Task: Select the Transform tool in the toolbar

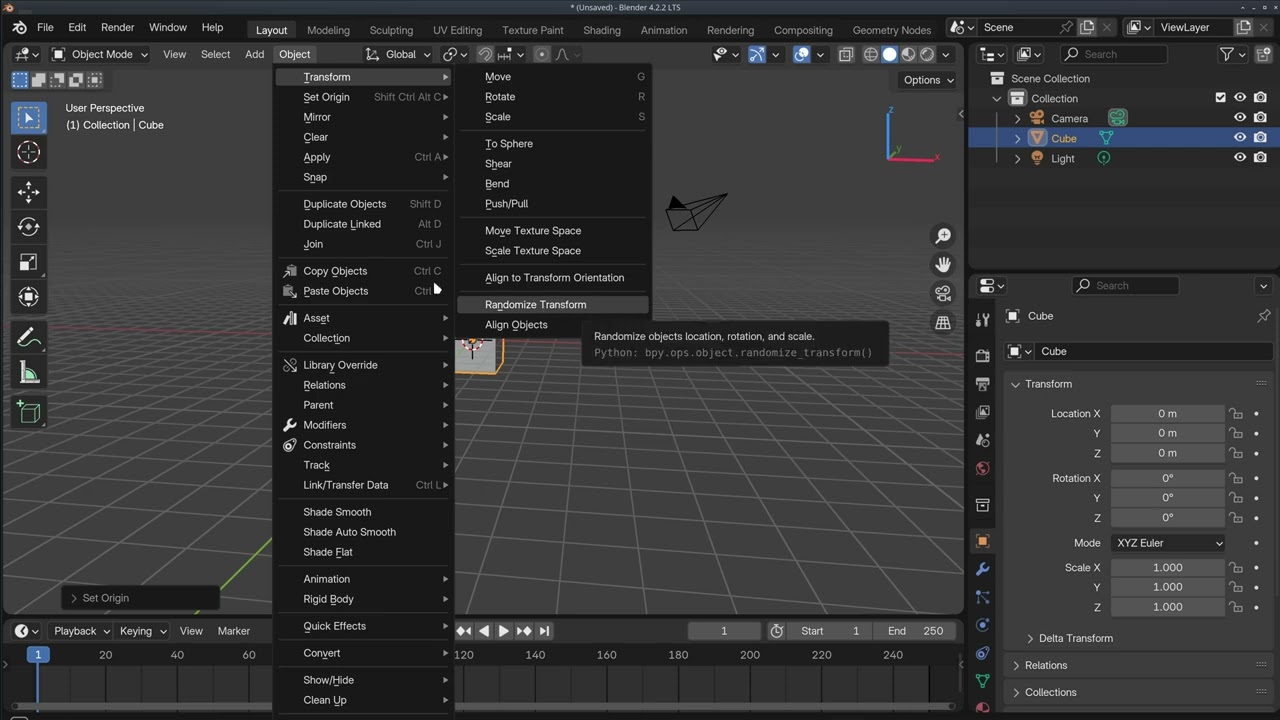Action: (x=28, y=297)
